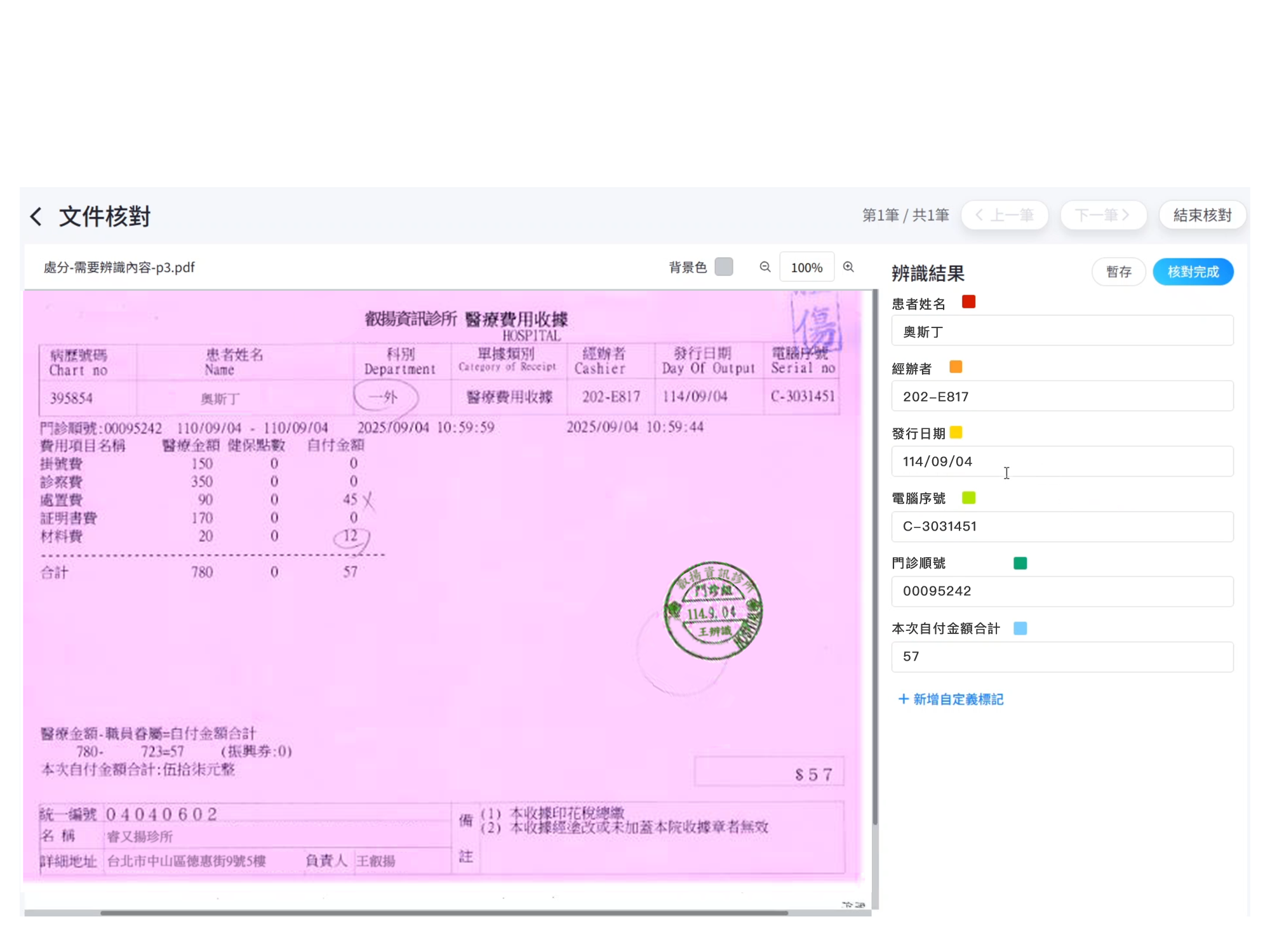The image size is (1270, 952).
Task: Click the gray 背景色 color swatch
Action: tap(724, 267)
